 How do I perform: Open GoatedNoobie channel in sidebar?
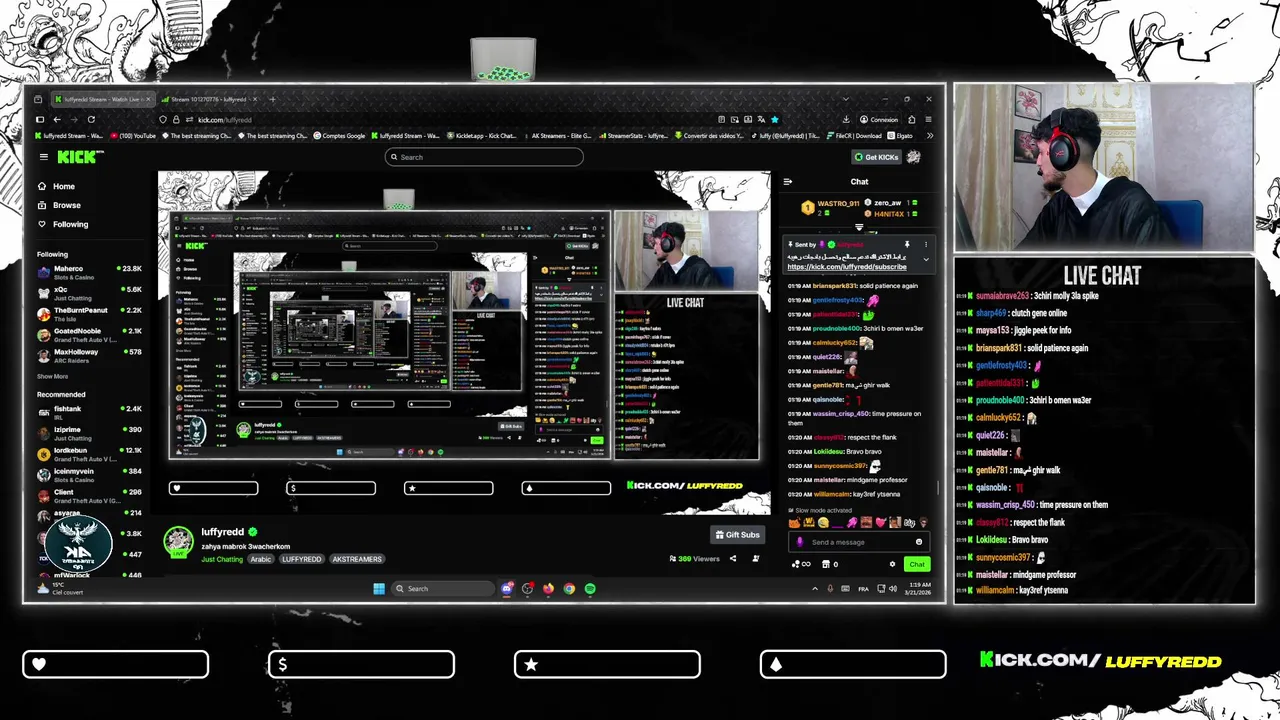[x=90, y=335]
